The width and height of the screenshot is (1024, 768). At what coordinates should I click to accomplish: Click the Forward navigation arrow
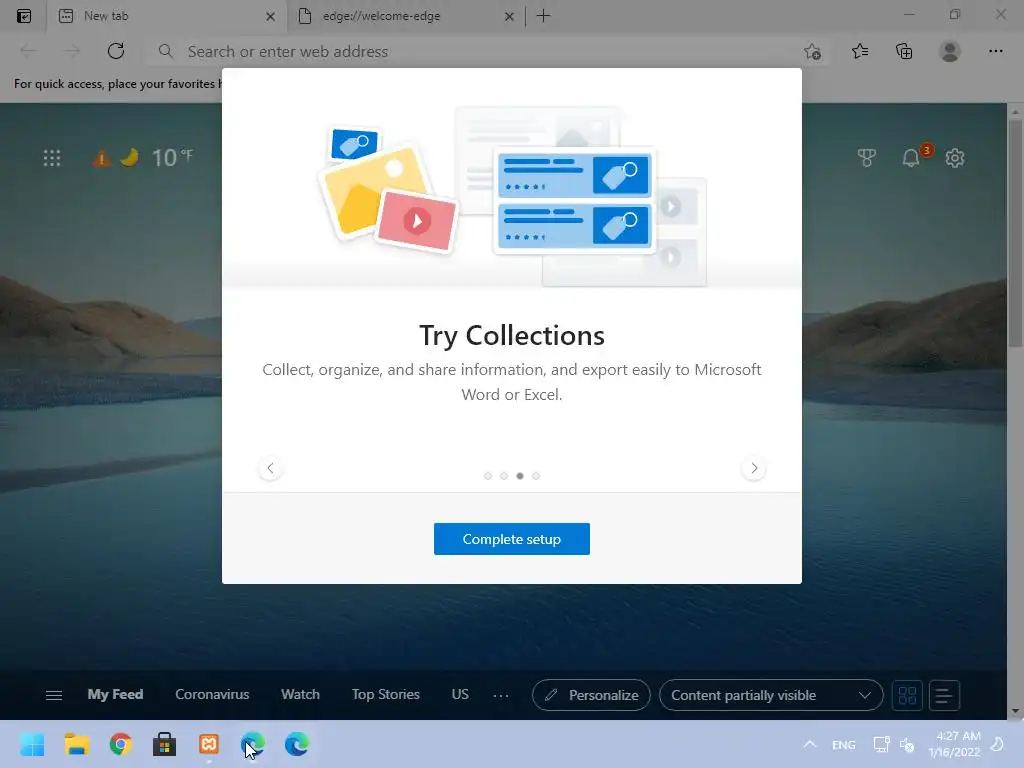pos(72,51)
